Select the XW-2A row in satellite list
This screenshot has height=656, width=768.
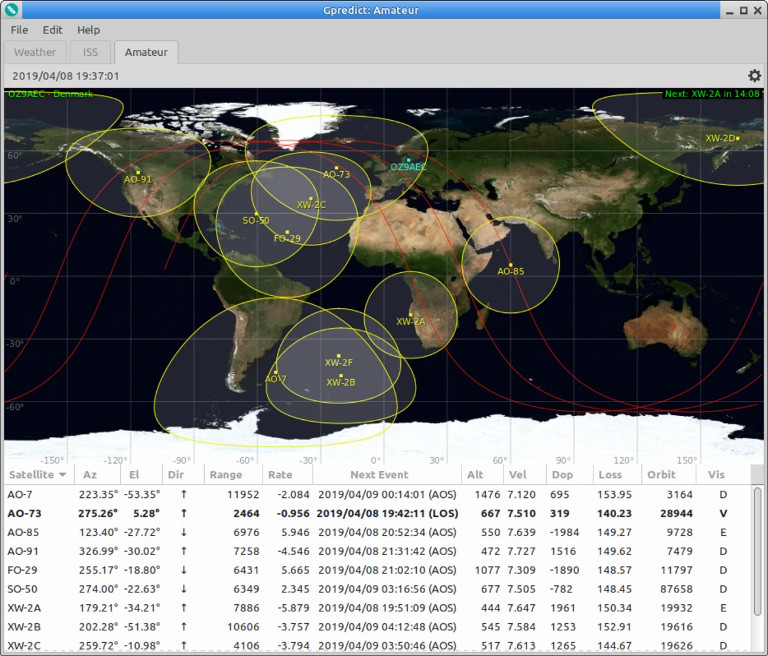click(377, 607)
